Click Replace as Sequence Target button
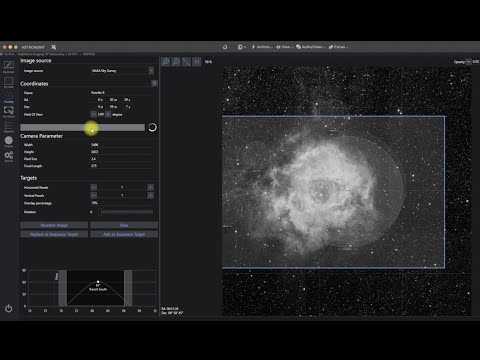This screenshot has width=480, height=360. (x=54, y=234)
